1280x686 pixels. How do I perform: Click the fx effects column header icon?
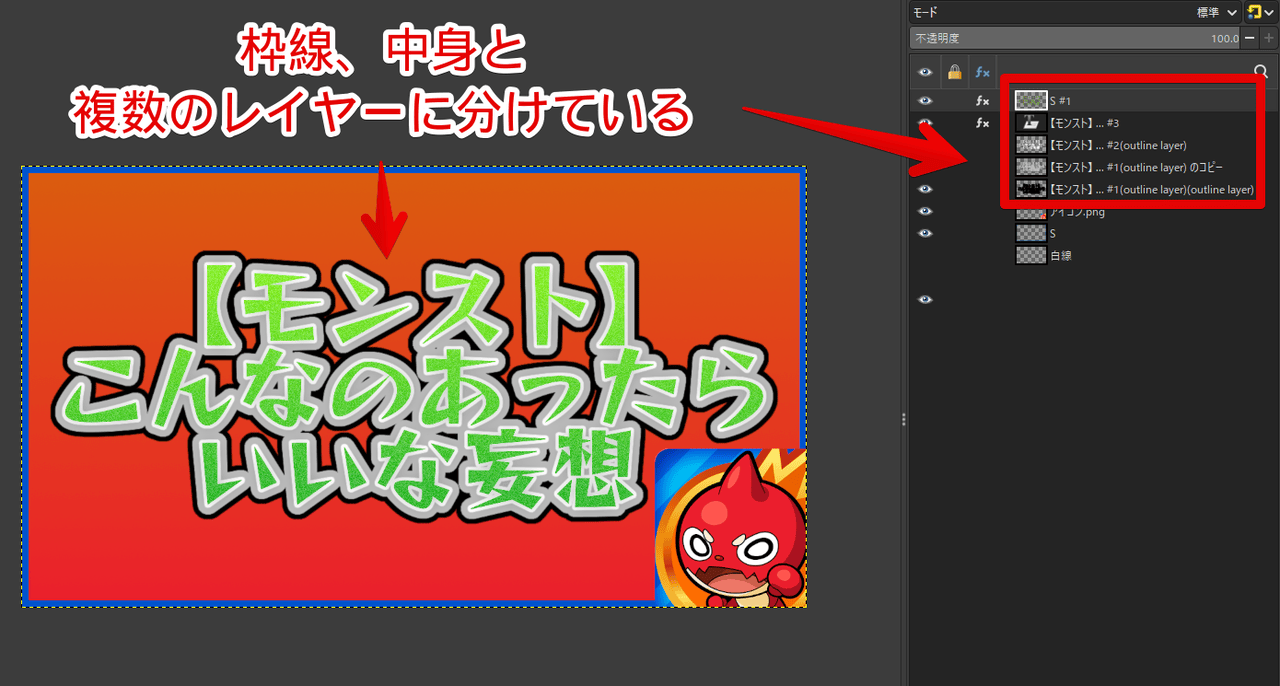click(983, 72)
